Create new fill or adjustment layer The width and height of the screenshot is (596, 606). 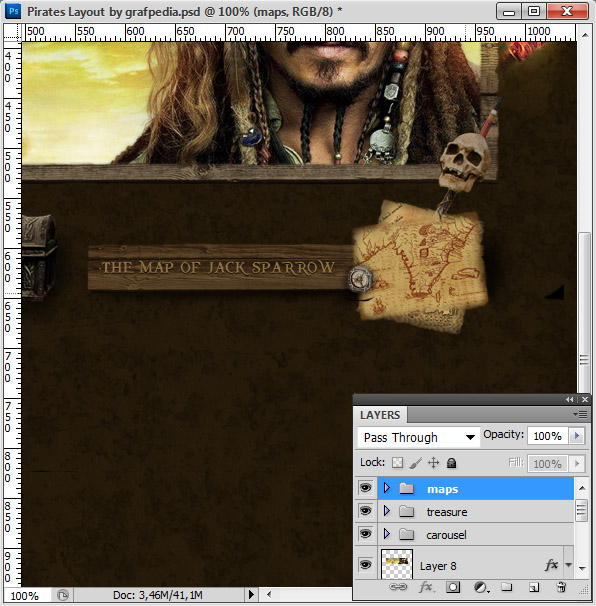tap(481, 587)
